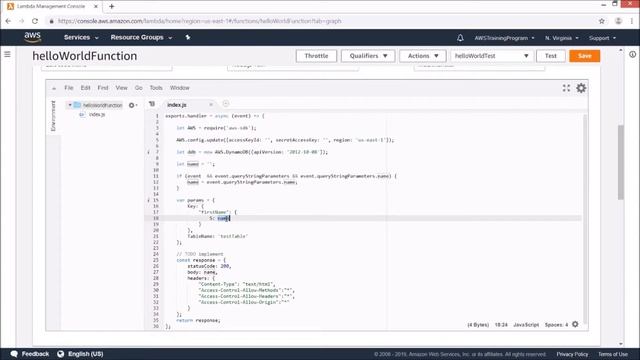The image size is (640, 360).
Task: Click the cursor position 18:24 in status bar
Action: pyautogui.click(x=501, y=325)
